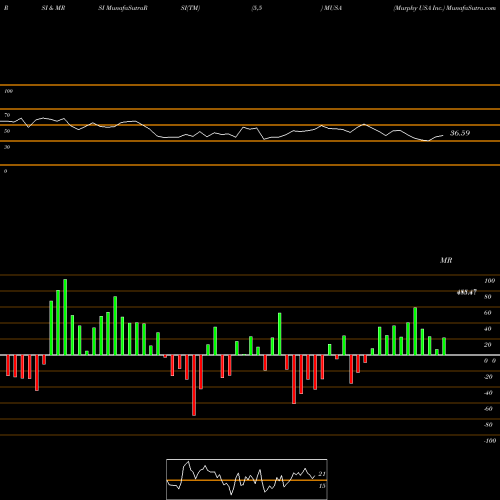Click the MR panel title label

coord(446,260)
